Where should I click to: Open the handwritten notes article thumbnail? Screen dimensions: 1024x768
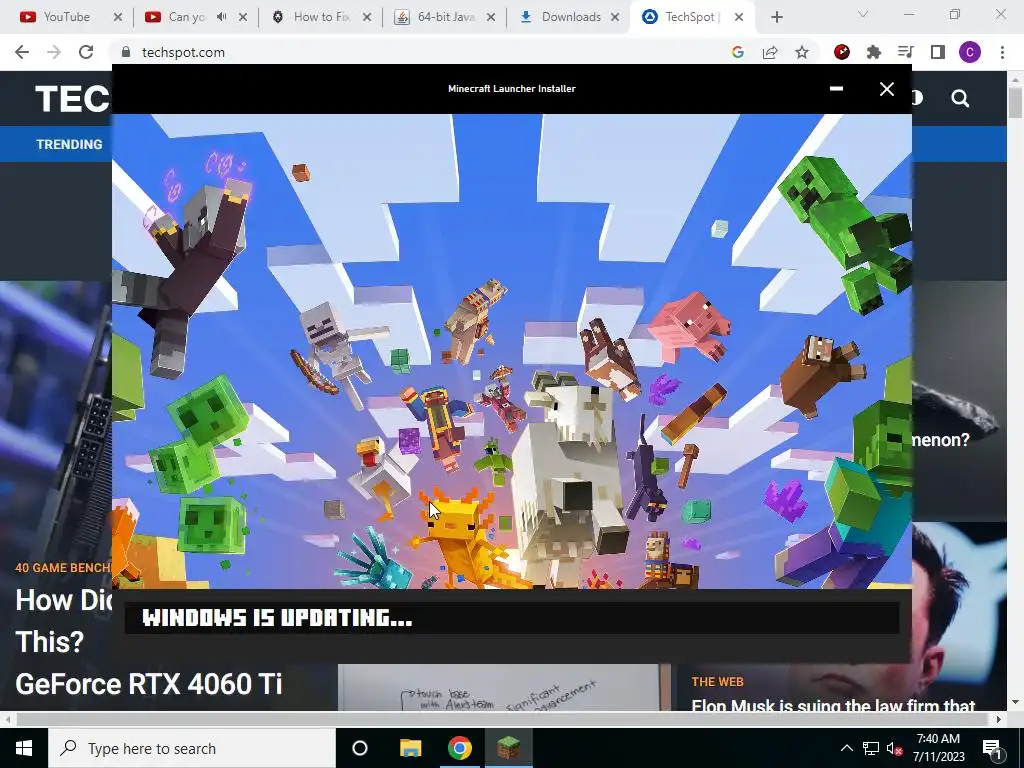pos(504,688)
